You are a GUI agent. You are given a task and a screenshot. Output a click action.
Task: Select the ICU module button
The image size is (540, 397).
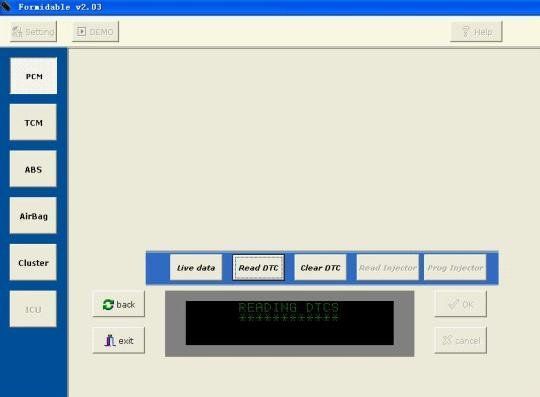tap(33, 309)
